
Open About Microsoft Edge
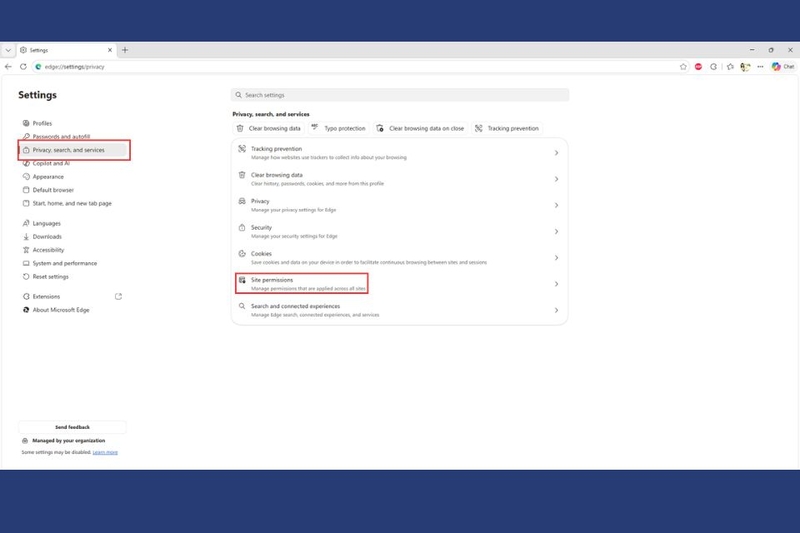pos(61,310)
